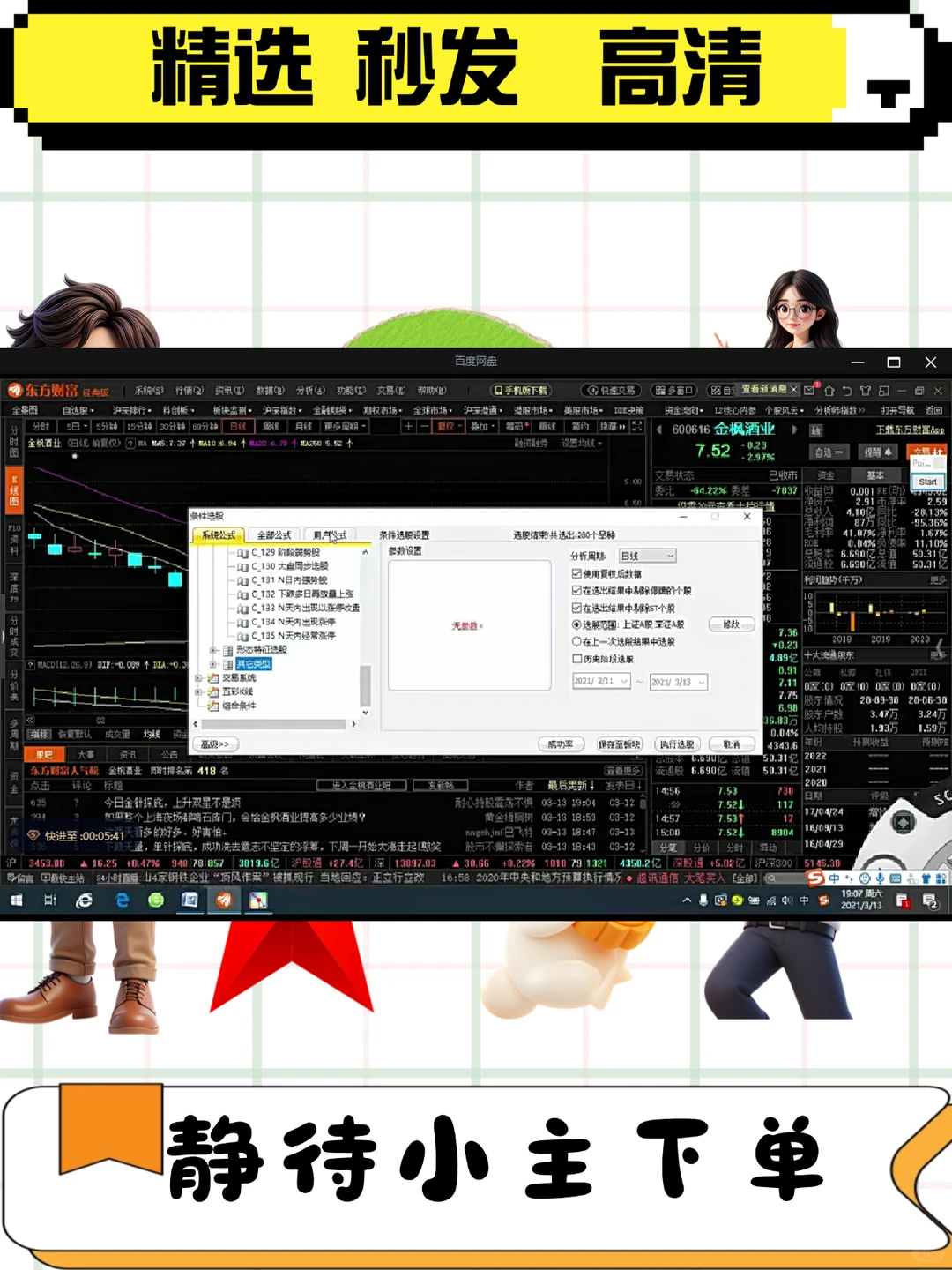Open the Windows notification center
952x1270 pixels.
(930, 900)
